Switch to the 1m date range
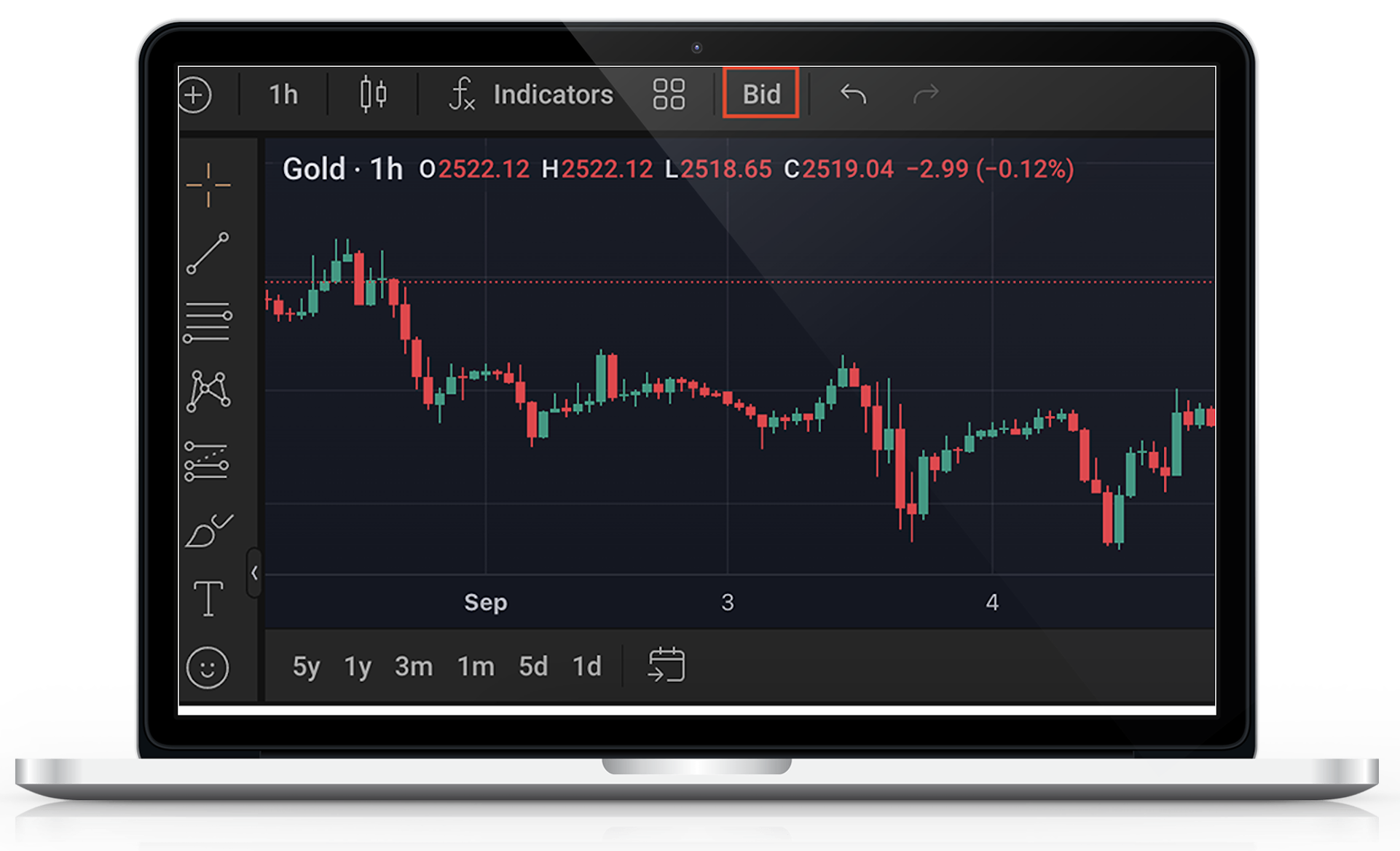 476,666
